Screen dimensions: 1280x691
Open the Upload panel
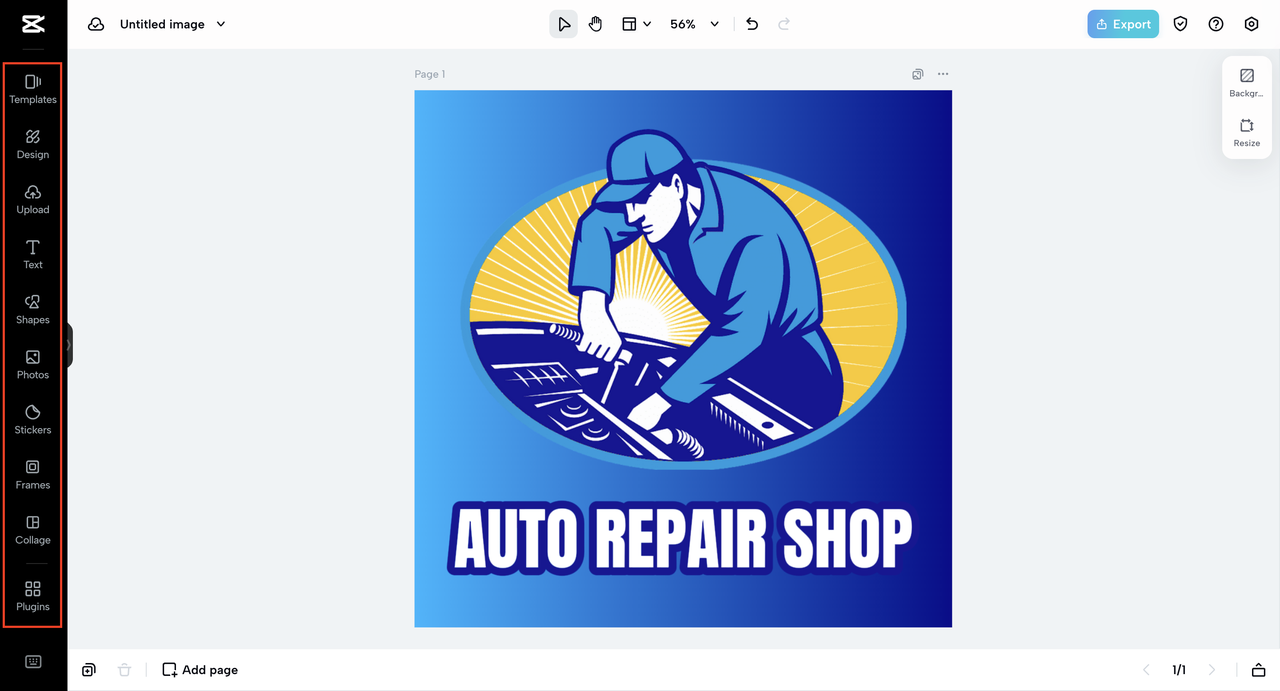tap(33, 199)
